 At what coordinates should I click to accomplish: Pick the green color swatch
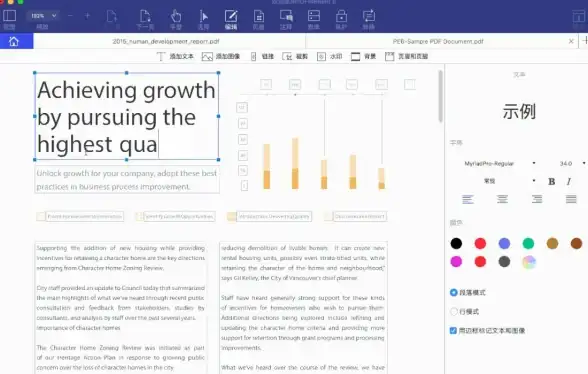(528, 243)
